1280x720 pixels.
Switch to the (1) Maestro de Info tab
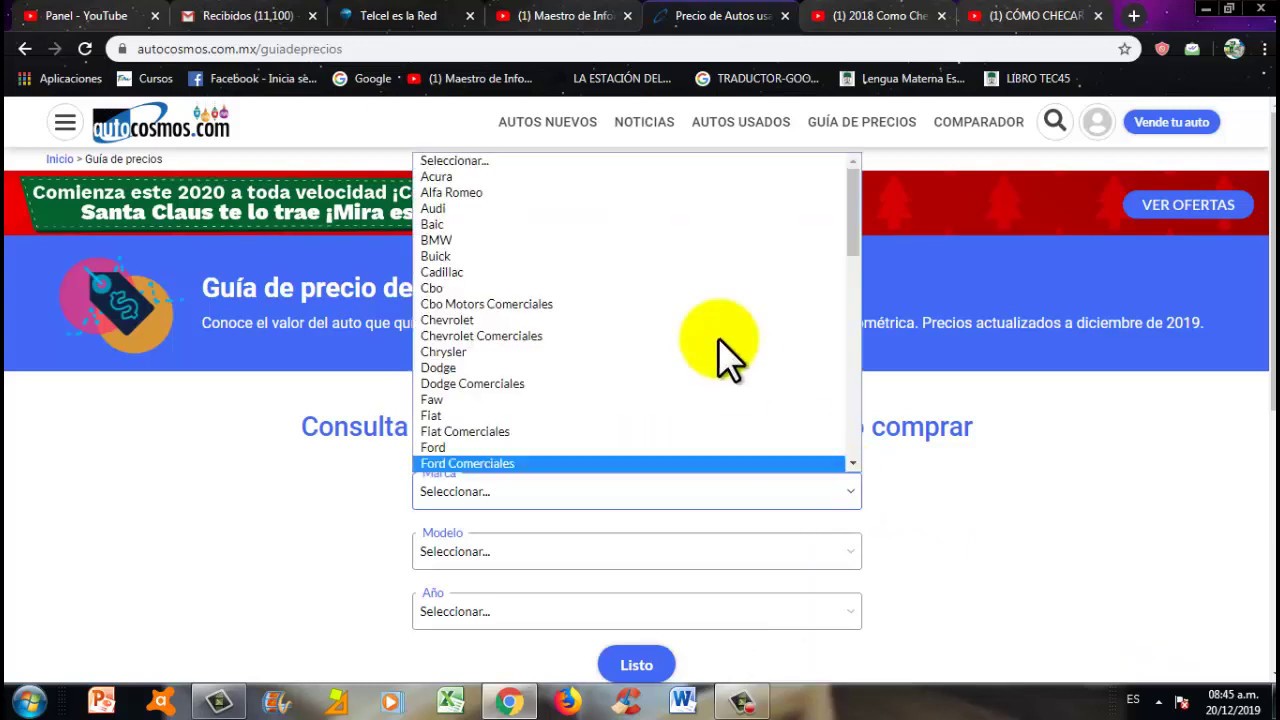pos(561,16)
